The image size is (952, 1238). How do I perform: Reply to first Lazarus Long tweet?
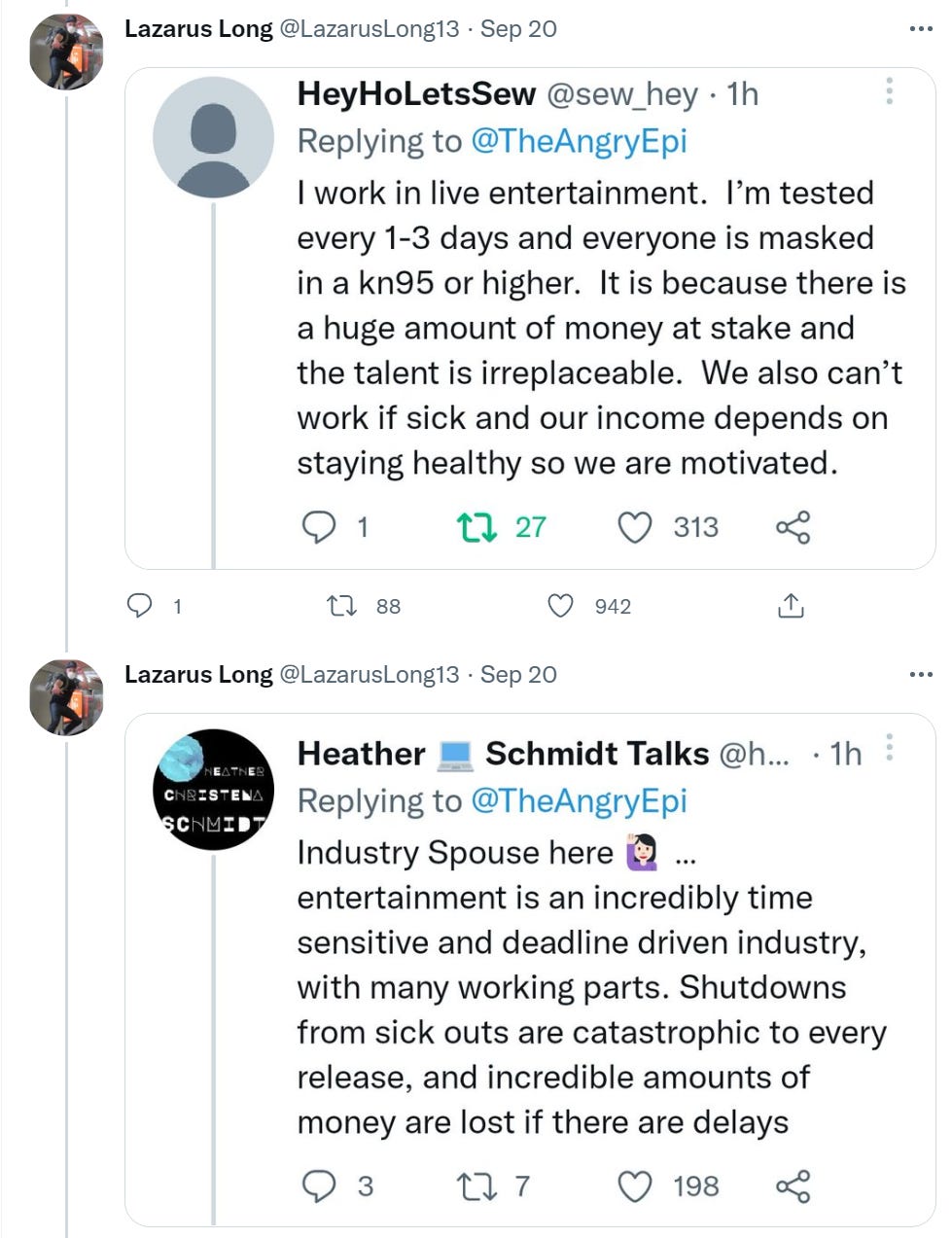[140, 606]
